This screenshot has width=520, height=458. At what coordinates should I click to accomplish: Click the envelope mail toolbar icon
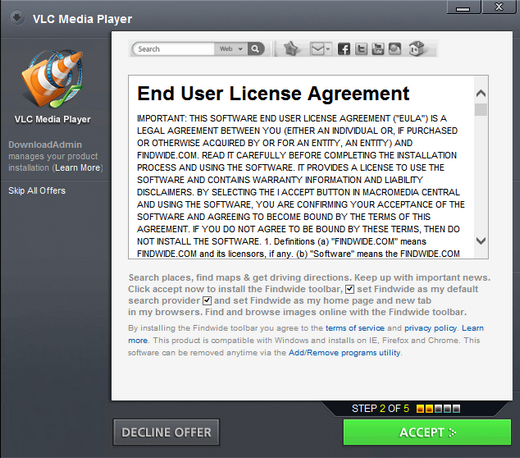(317, 49)
